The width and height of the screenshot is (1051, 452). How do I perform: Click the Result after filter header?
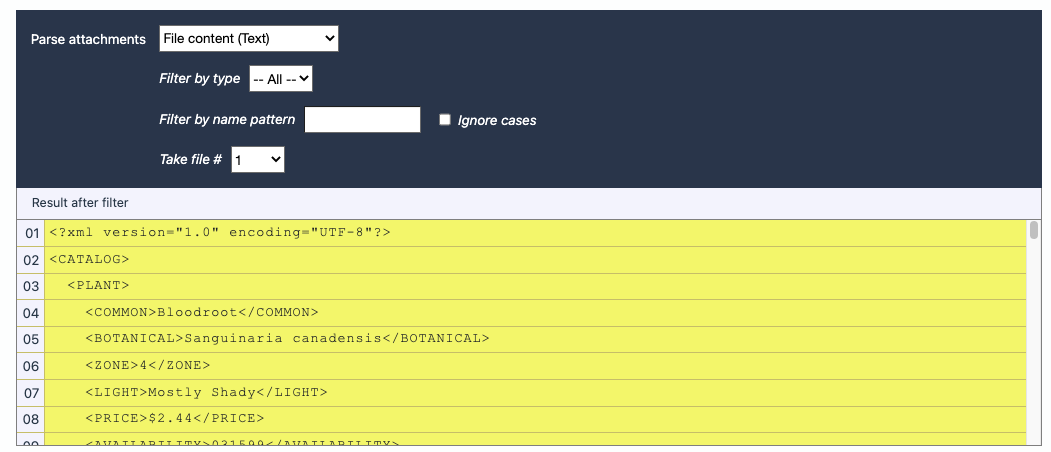[80, 203]
